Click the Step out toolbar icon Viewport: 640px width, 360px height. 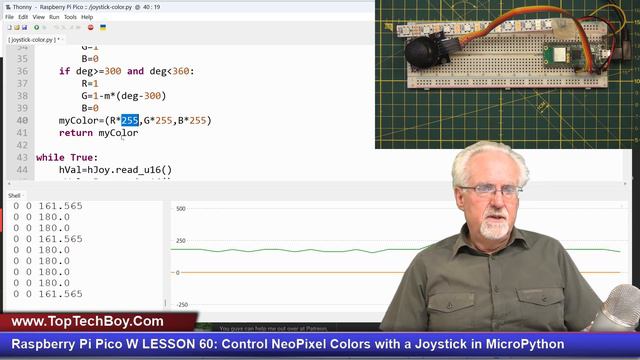pos(71,27)
